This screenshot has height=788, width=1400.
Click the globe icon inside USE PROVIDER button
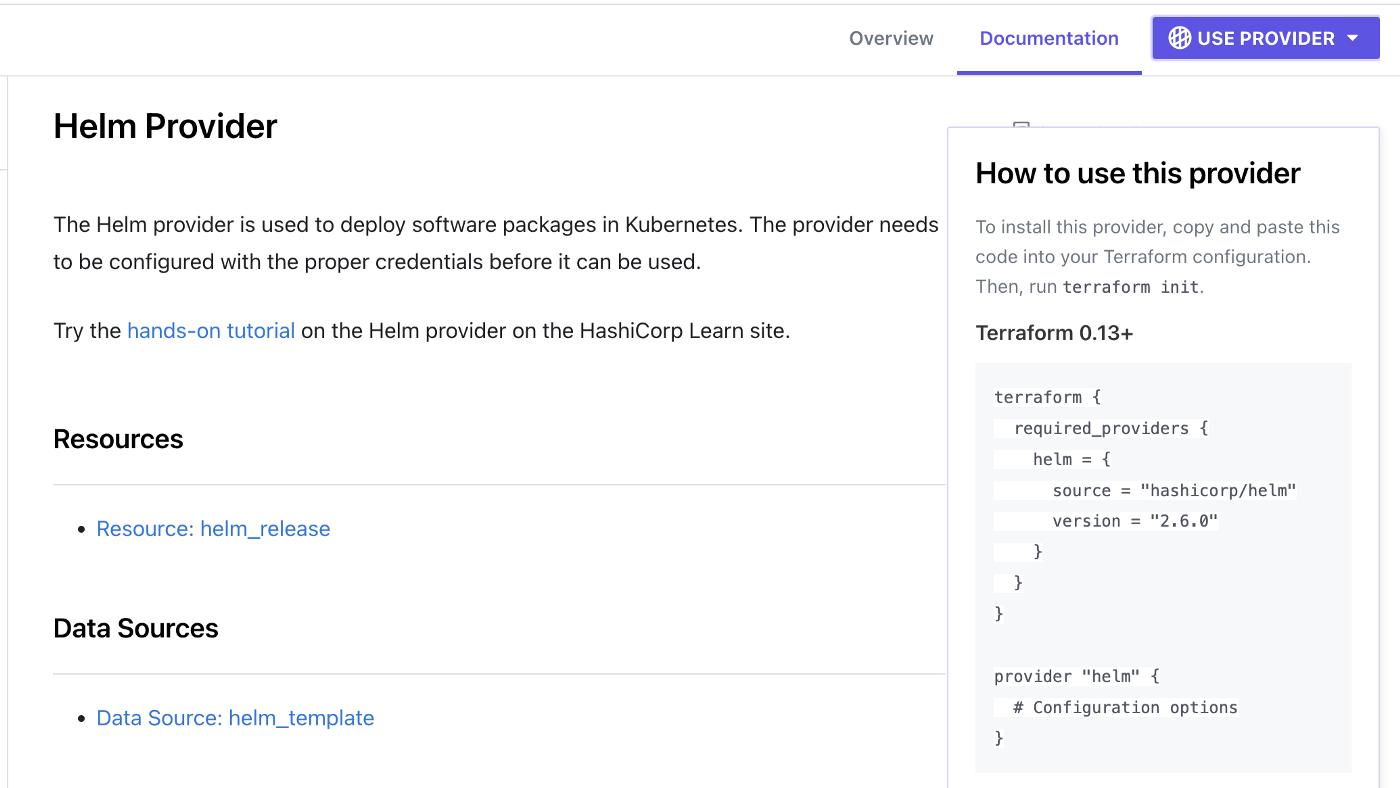coord(1180,38)
